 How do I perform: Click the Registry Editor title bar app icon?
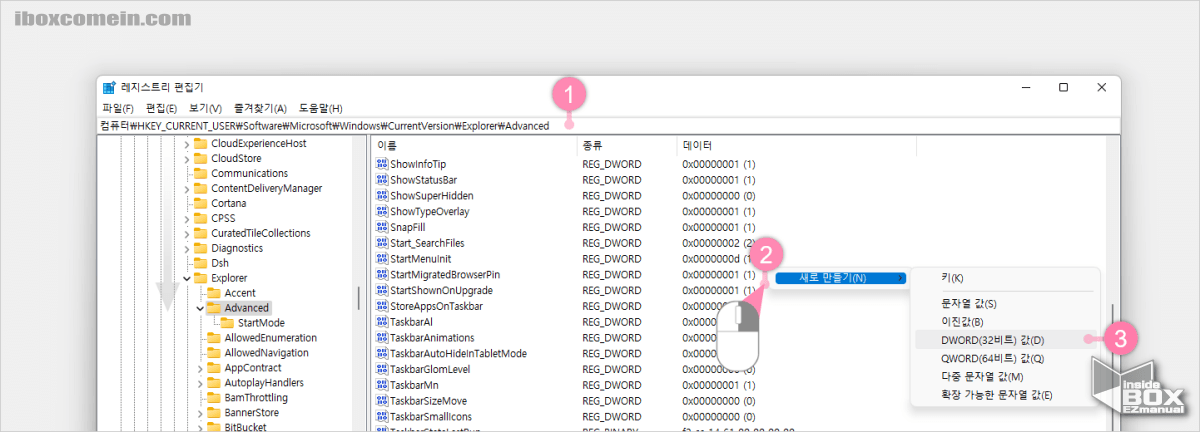point(109,88)
